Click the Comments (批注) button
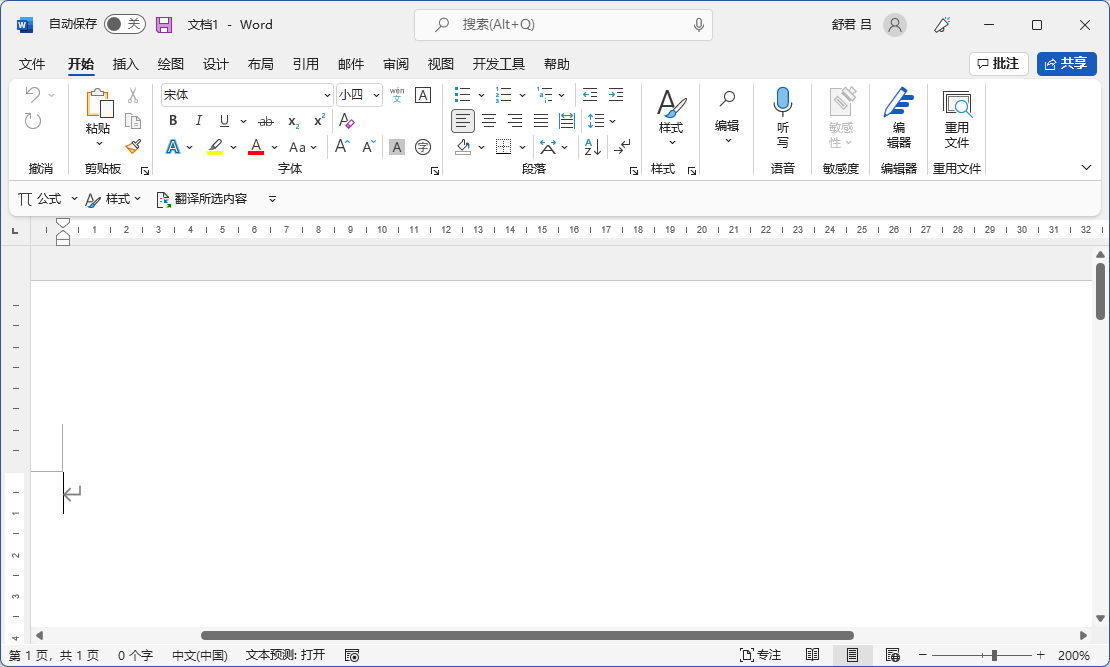 tap(999, 64)
